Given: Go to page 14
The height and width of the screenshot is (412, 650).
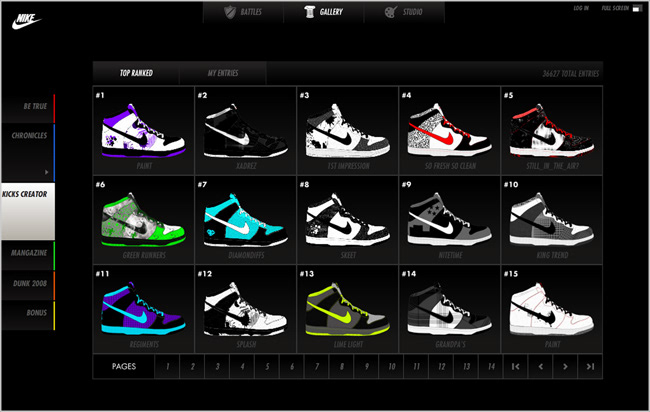Looking at the screenshot, I should tap(490, 366).
